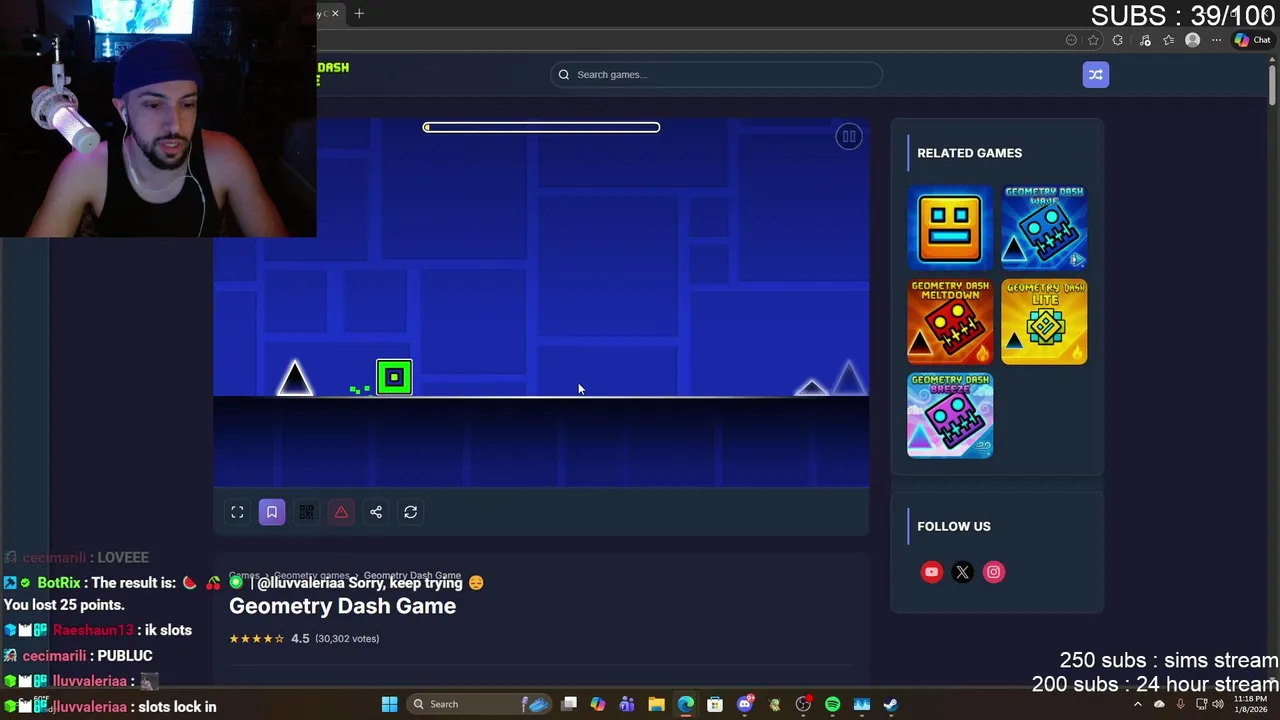Open Task View from the taskbar

click(x=569, y=704)
